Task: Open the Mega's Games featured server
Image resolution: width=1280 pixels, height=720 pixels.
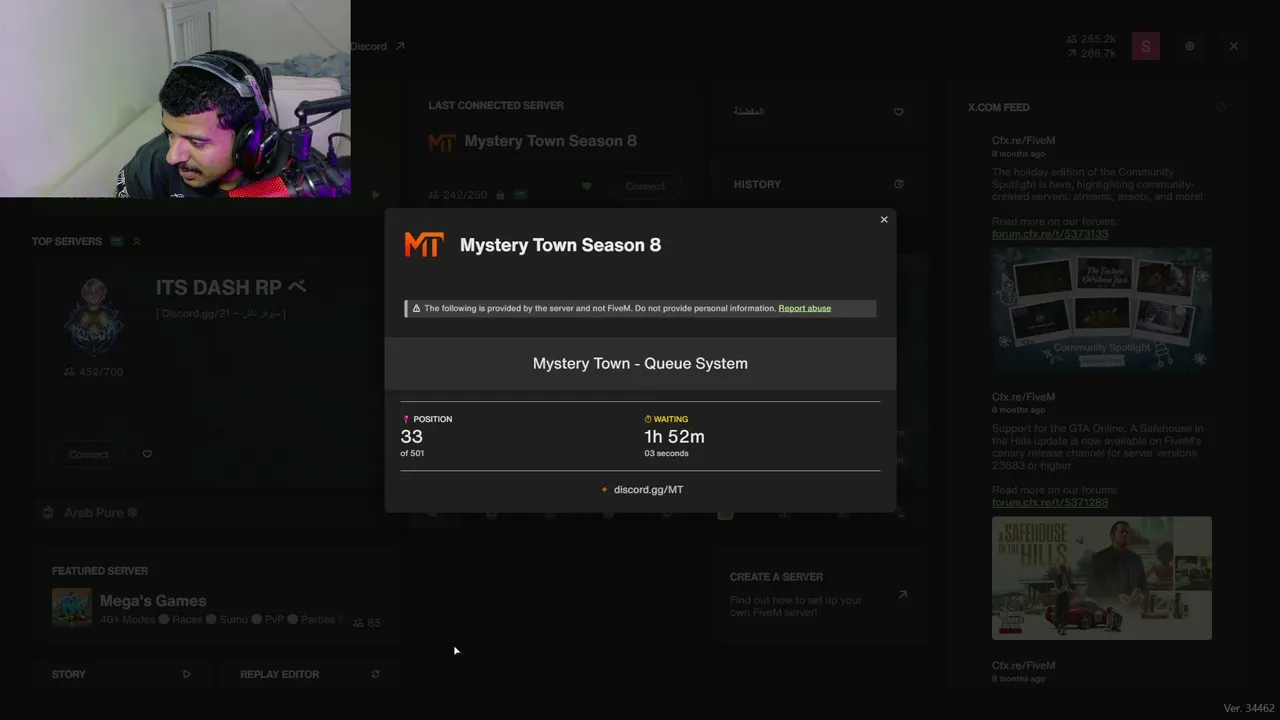Action: [x=153, y=601]
